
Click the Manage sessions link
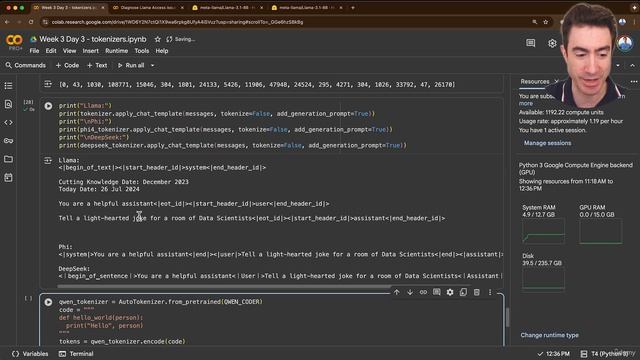(x=547, y=143)
